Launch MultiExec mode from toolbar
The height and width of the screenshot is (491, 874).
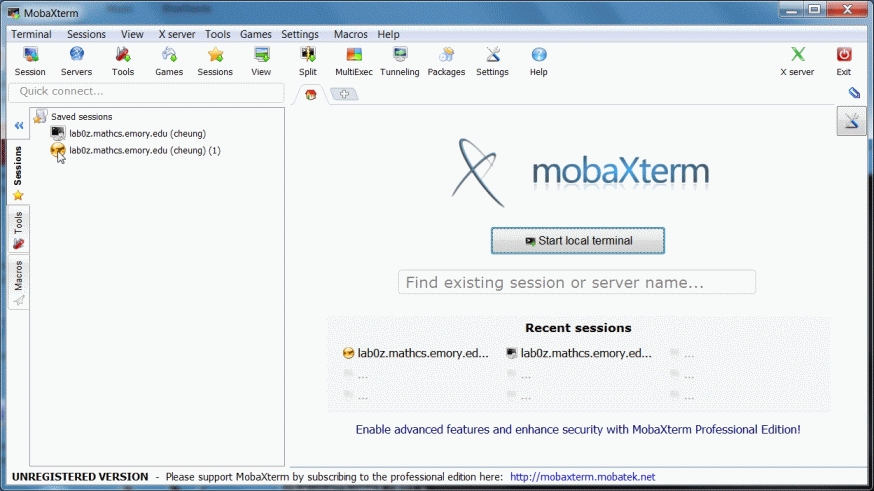click(x=354, y=61)
